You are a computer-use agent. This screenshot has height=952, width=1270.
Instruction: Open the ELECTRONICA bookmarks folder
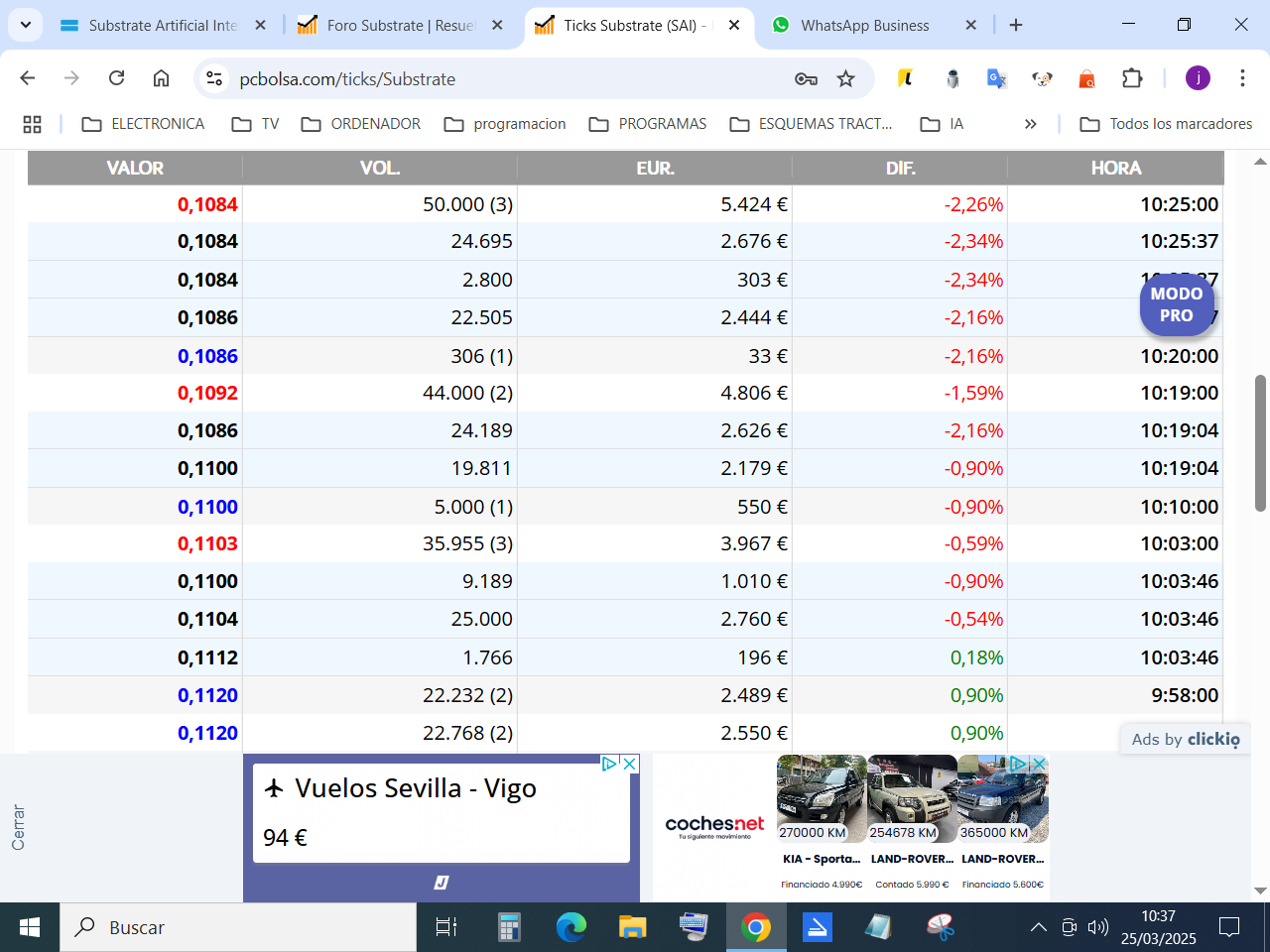[144, 124]
